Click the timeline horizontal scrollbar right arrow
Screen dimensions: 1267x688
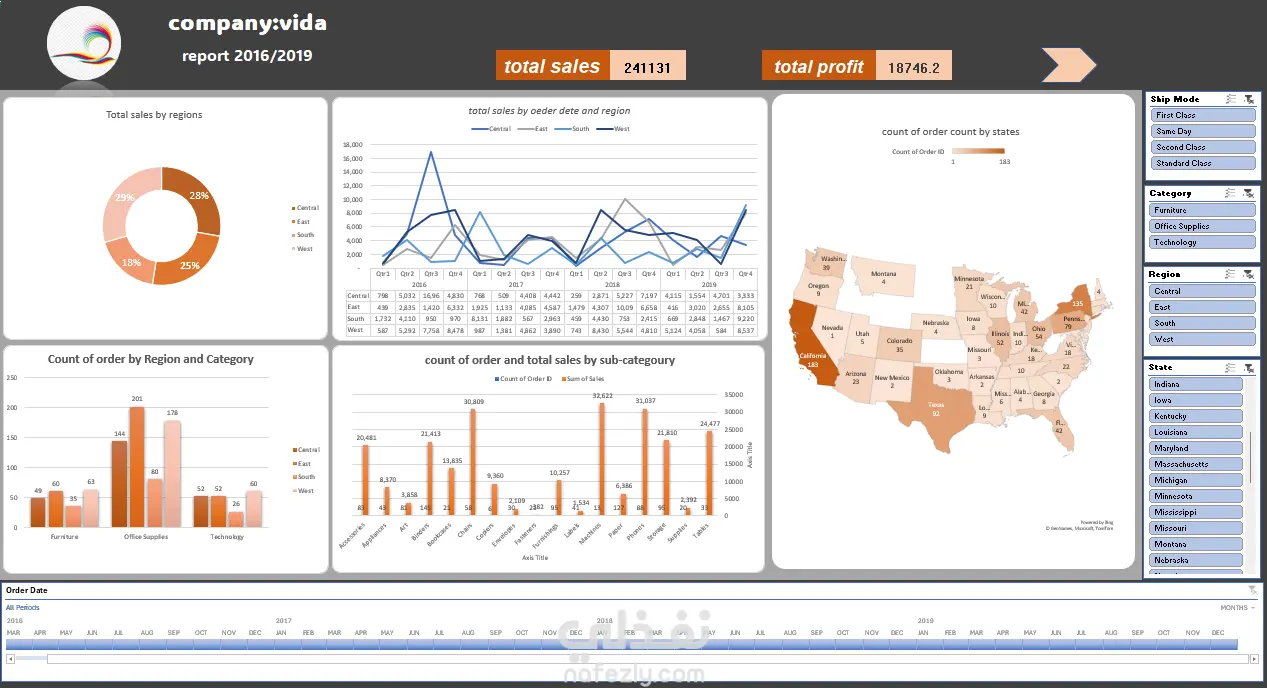(x=1254, y=659)
